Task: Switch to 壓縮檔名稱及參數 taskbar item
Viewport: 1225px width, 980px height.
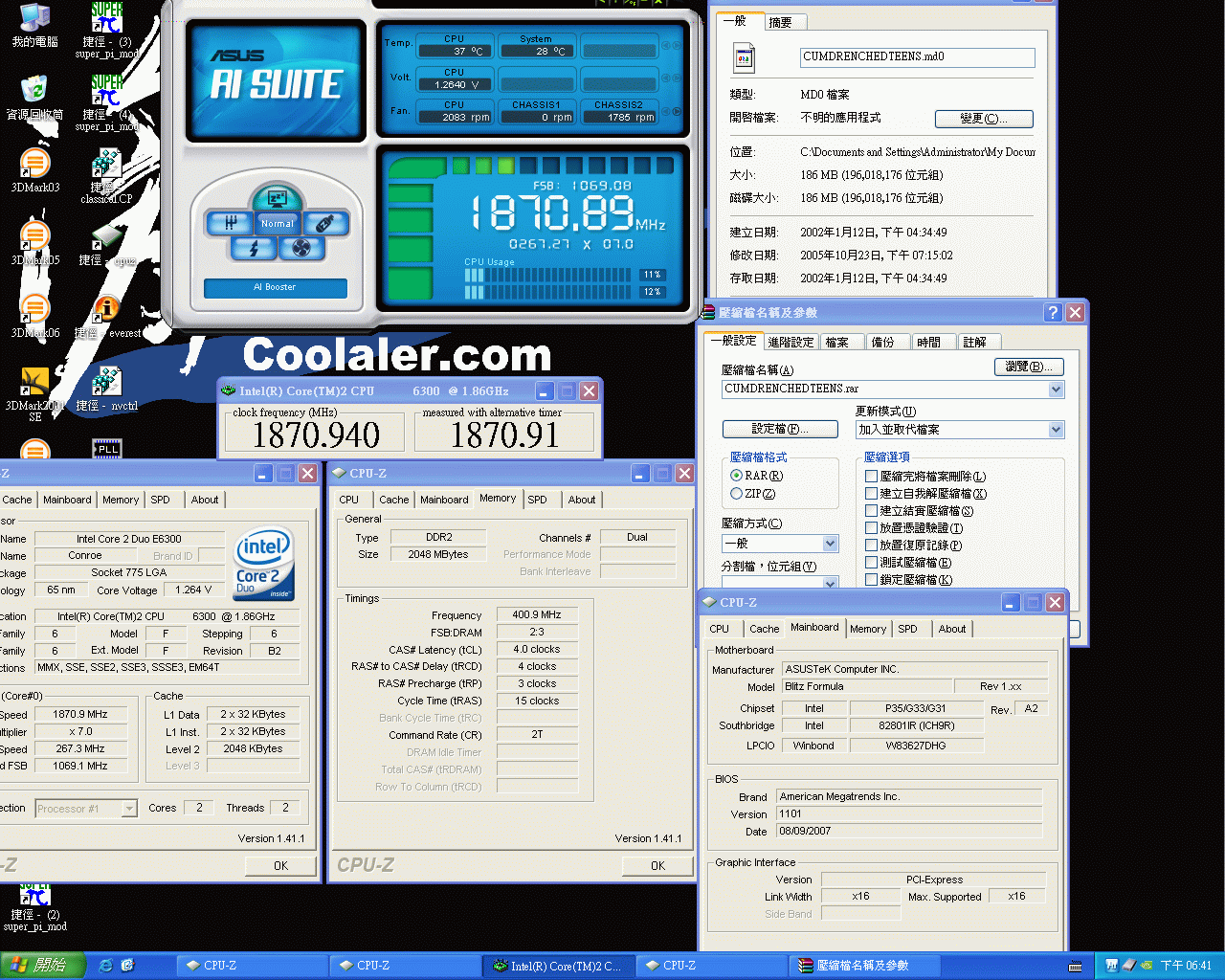Action: pos(865,966)
